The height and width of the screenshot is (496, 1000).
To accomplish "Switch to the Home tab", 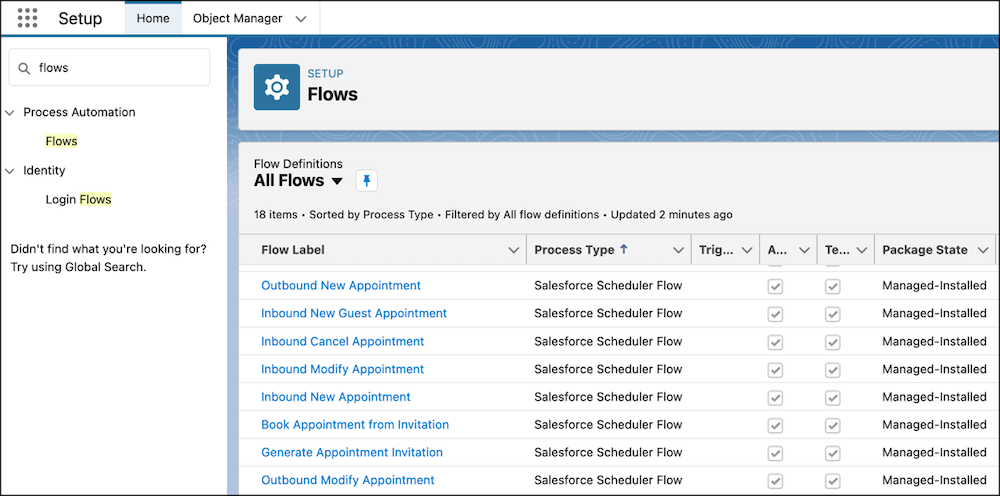I will pyautogui.click(x=153, y=18).
